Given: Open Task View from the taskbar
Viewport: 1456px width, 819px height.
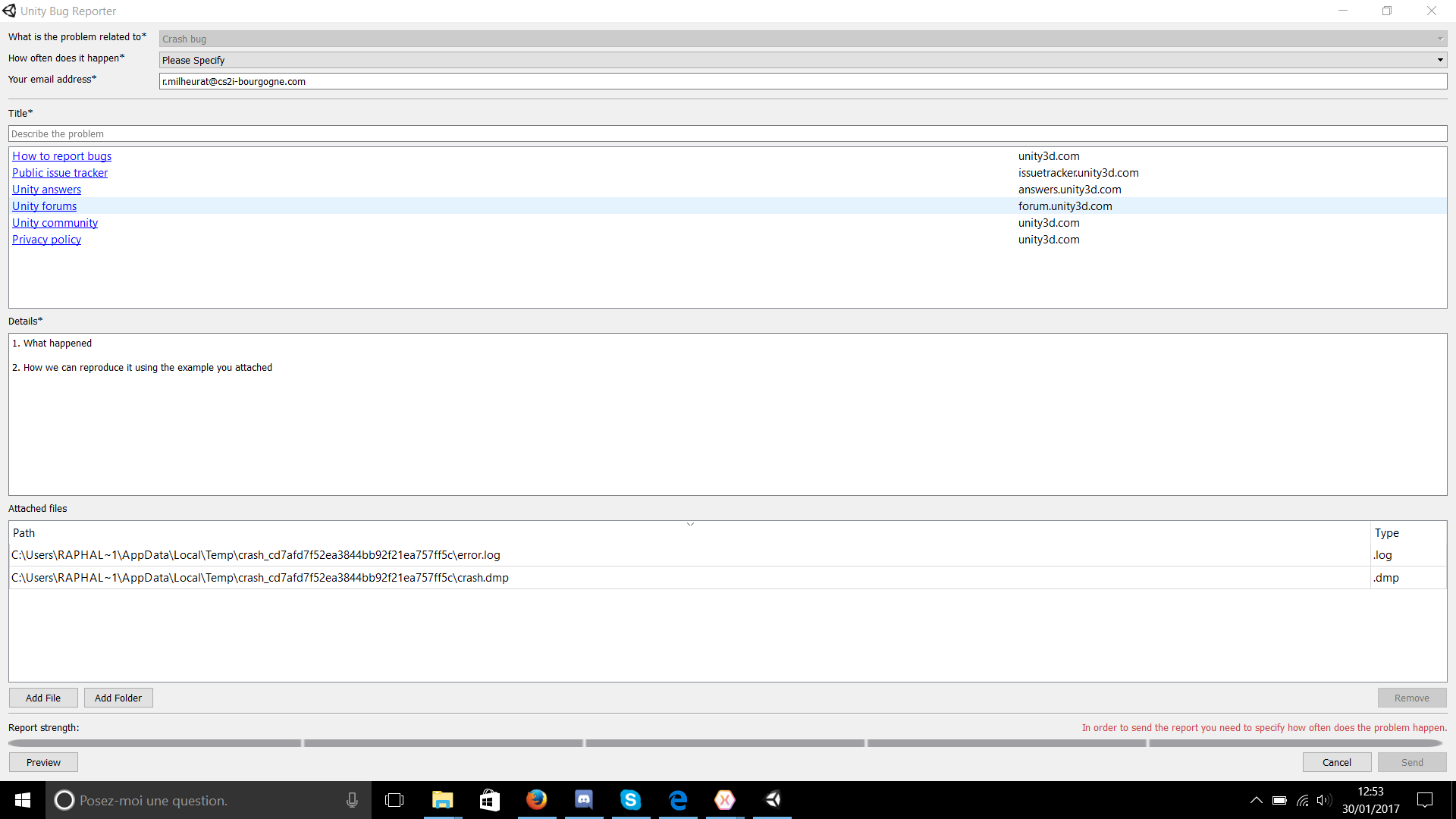Looking at the screenshot, I should pos(394,800).
